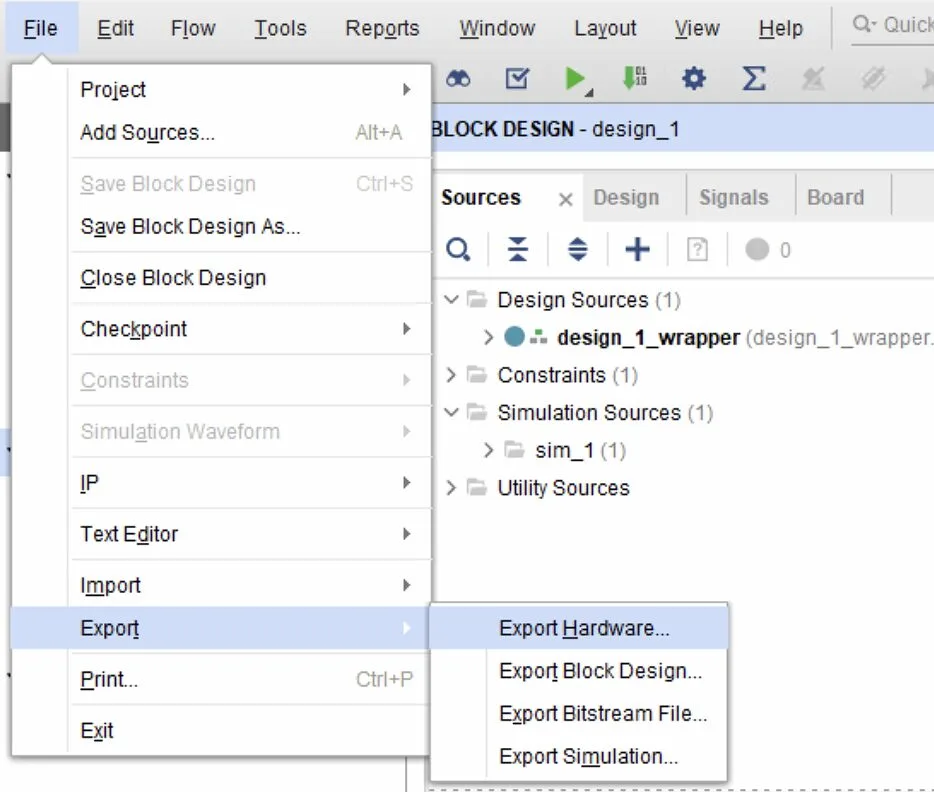
Task: Collapse the Design Sources folder
Action: click(x=452, y=300)
